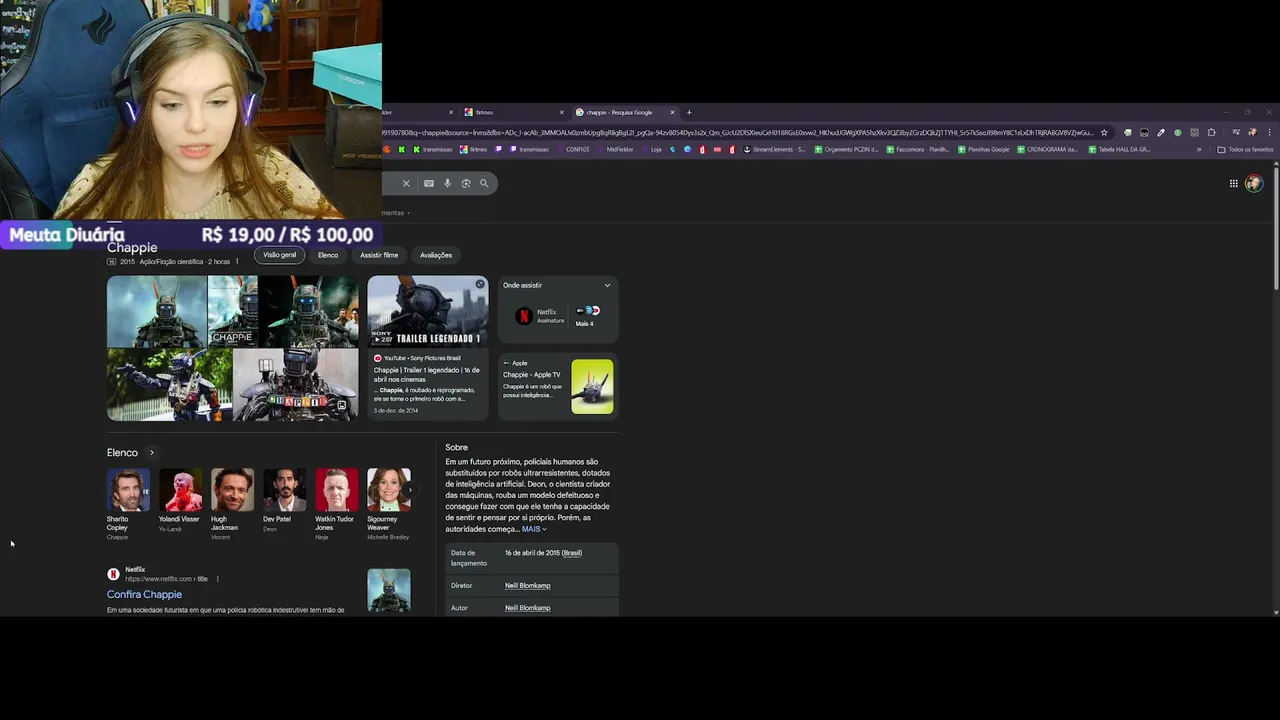The width and height of the screenshot is (1280, 720).
Task: Expand the trailer preview icon
Action: (480, 285)
